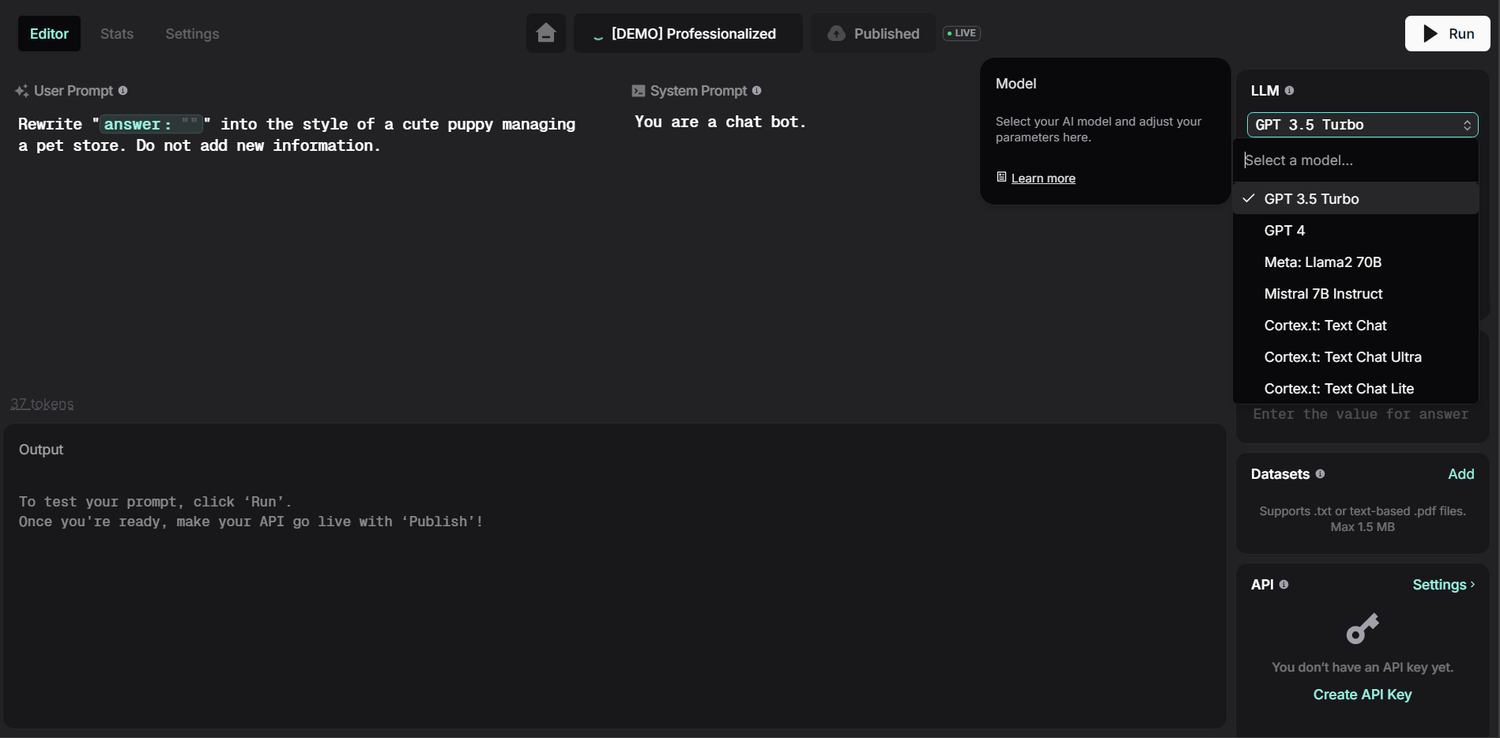This screenshot has width=1500, height=738.
Task: Click checkmark beside GPT 3.5 Turbo
Action: 1248,198
